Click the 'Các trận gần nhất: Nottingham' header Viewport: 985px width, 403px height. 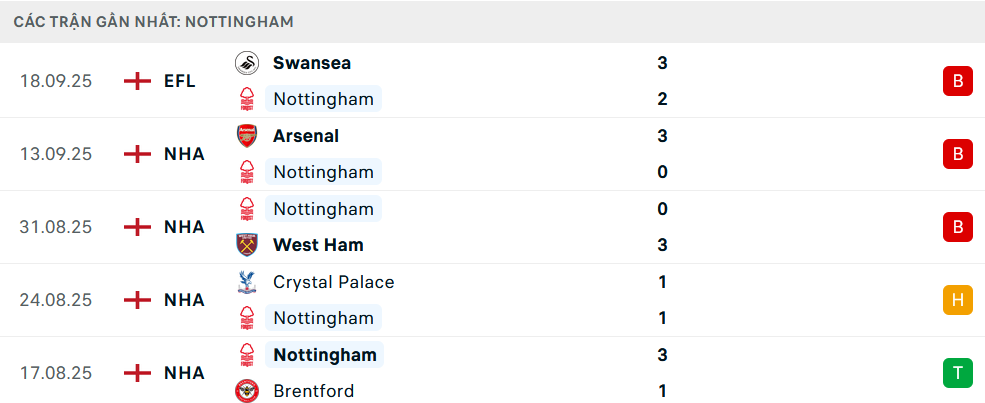(154, 21)
